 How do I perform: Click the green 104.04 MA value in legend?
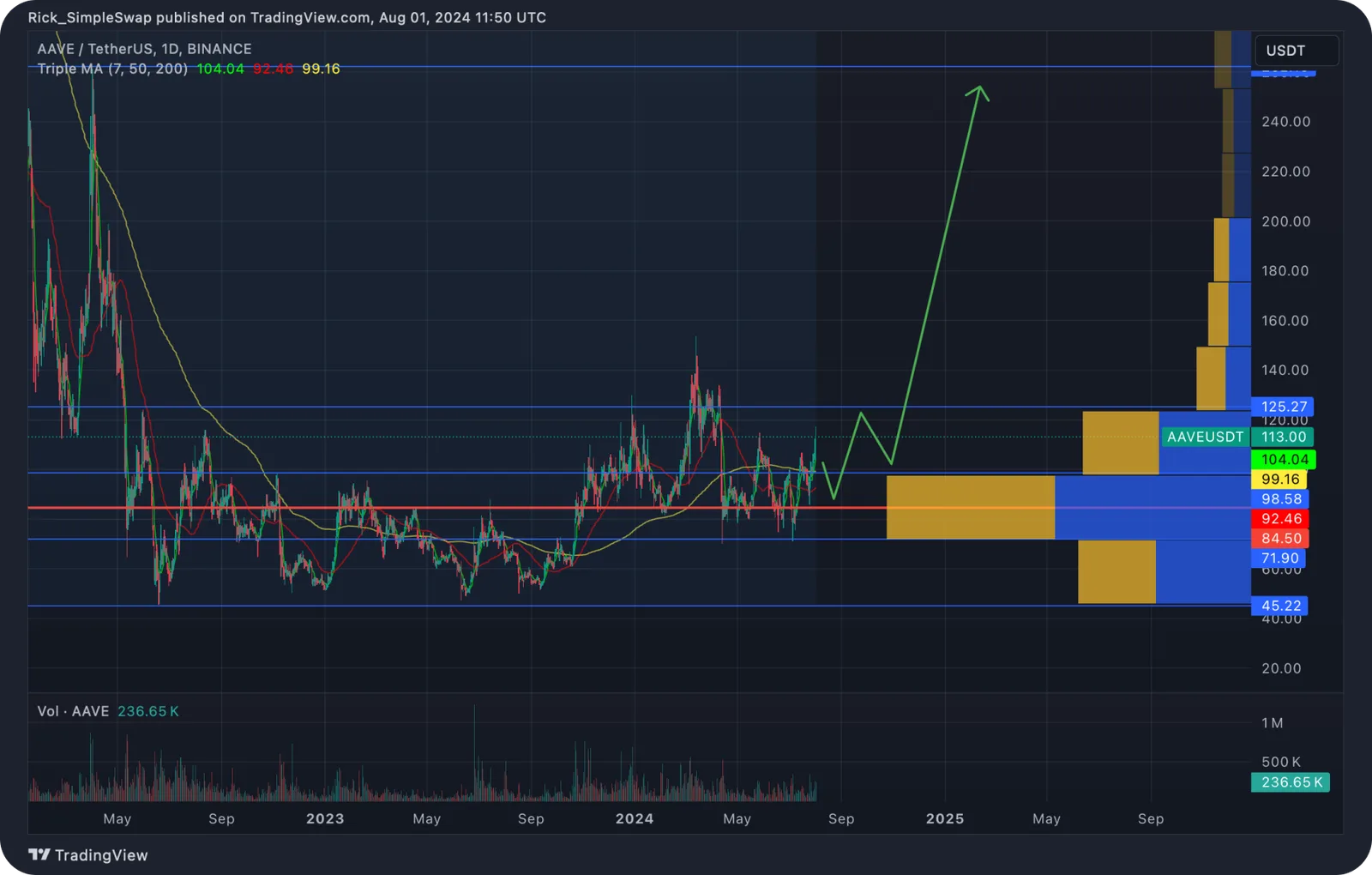point(220,69)
